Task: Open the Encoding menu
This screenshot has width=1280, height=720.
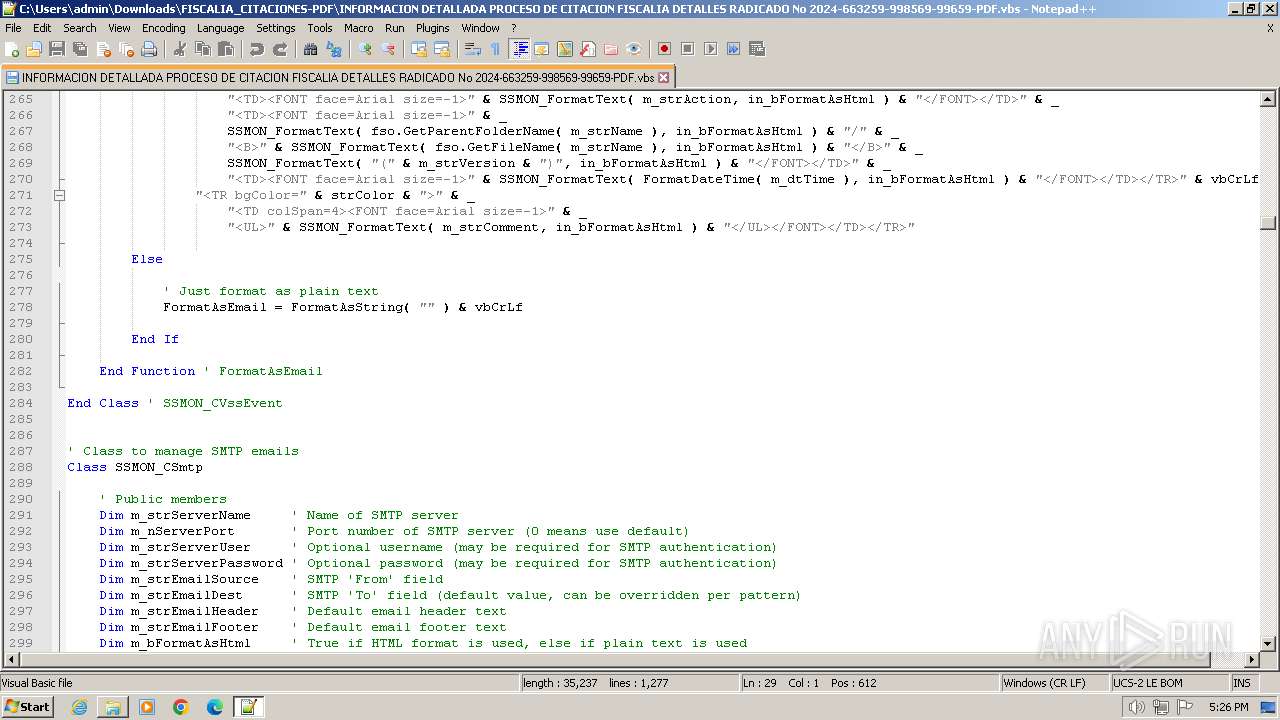Action: tap(163, 28)
